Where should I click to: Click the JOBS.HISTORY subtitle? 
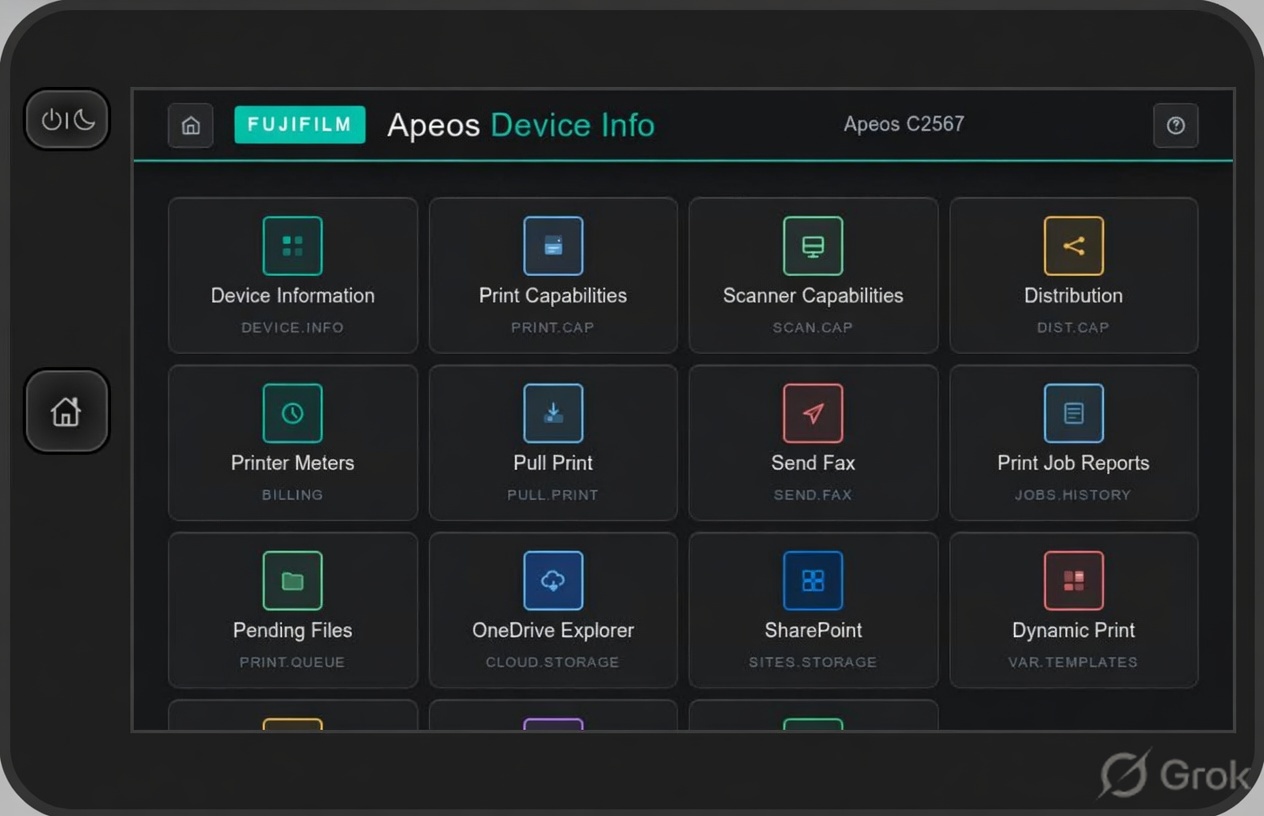coord(1074,494)
